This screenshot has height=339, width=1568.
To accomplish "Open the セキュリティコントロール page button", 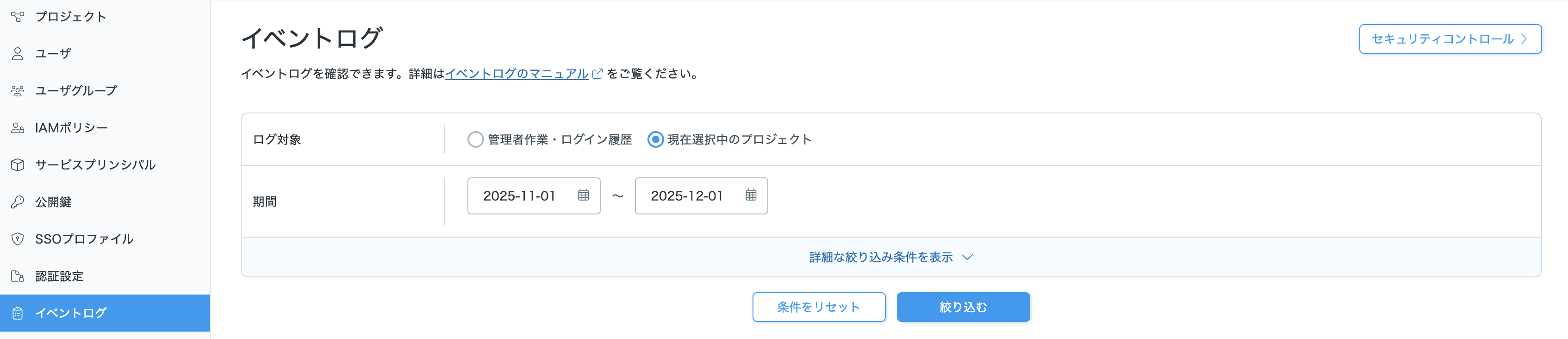I will tap(1450, 39).
